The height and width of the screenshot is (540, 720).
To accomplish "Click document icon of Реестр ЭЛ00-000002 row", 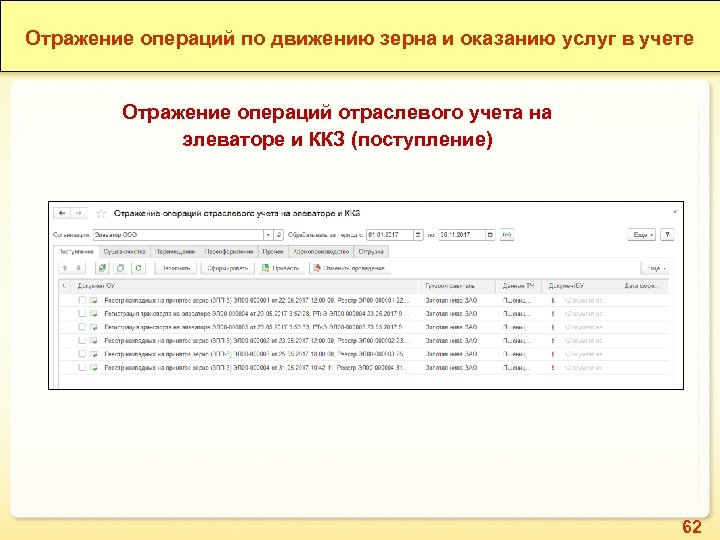I will tap(94, 341).
